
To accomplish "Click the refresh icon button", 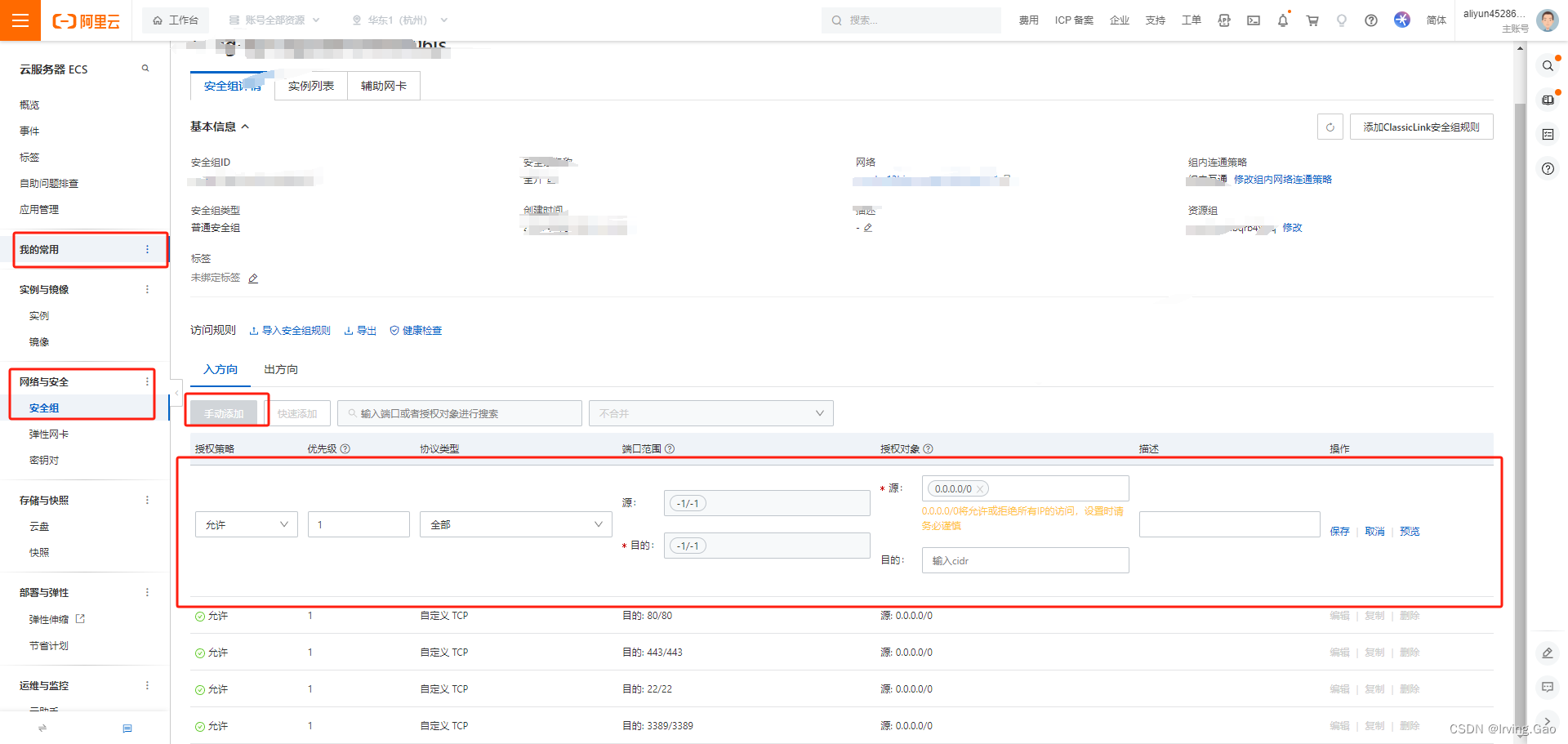I will pos(1330,127).
